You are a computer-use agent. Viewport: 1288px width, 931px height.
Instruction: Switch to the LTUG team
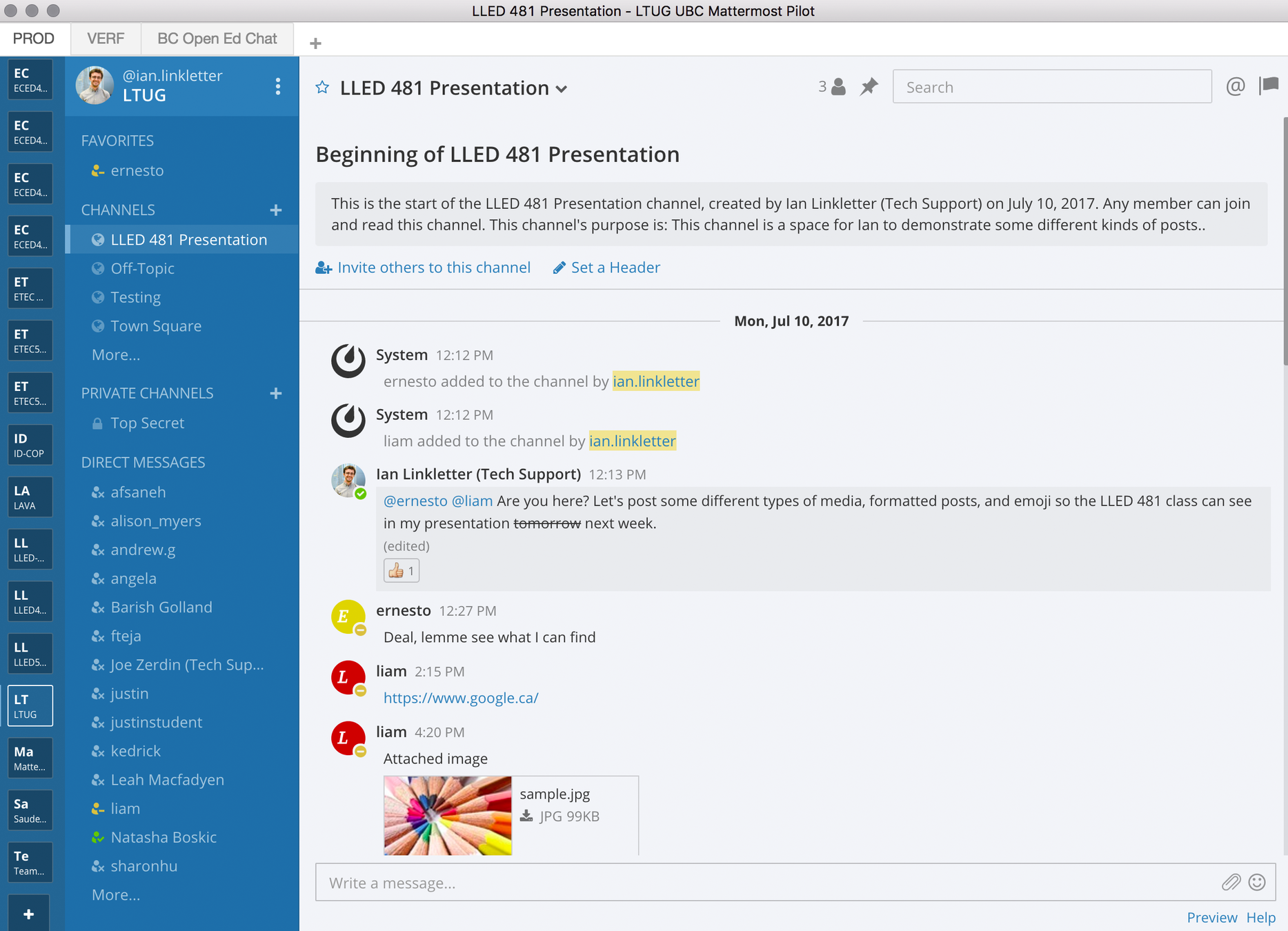click(30, 705)
